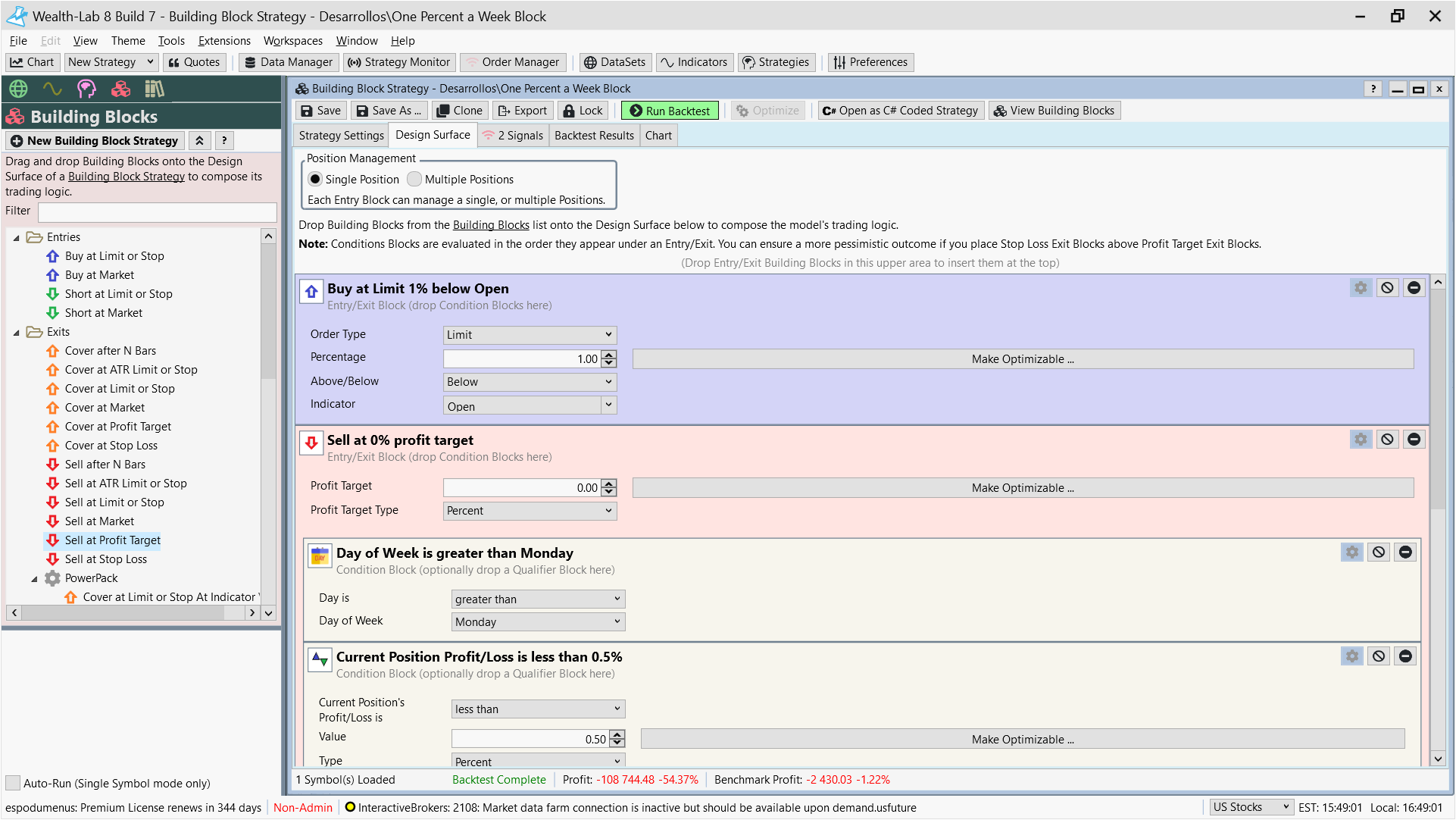Viewport: 1456px width, 820px height.
Task: Enable Auto-Run Single Symbol mode checkbox
Action: [x=13, y=783]
